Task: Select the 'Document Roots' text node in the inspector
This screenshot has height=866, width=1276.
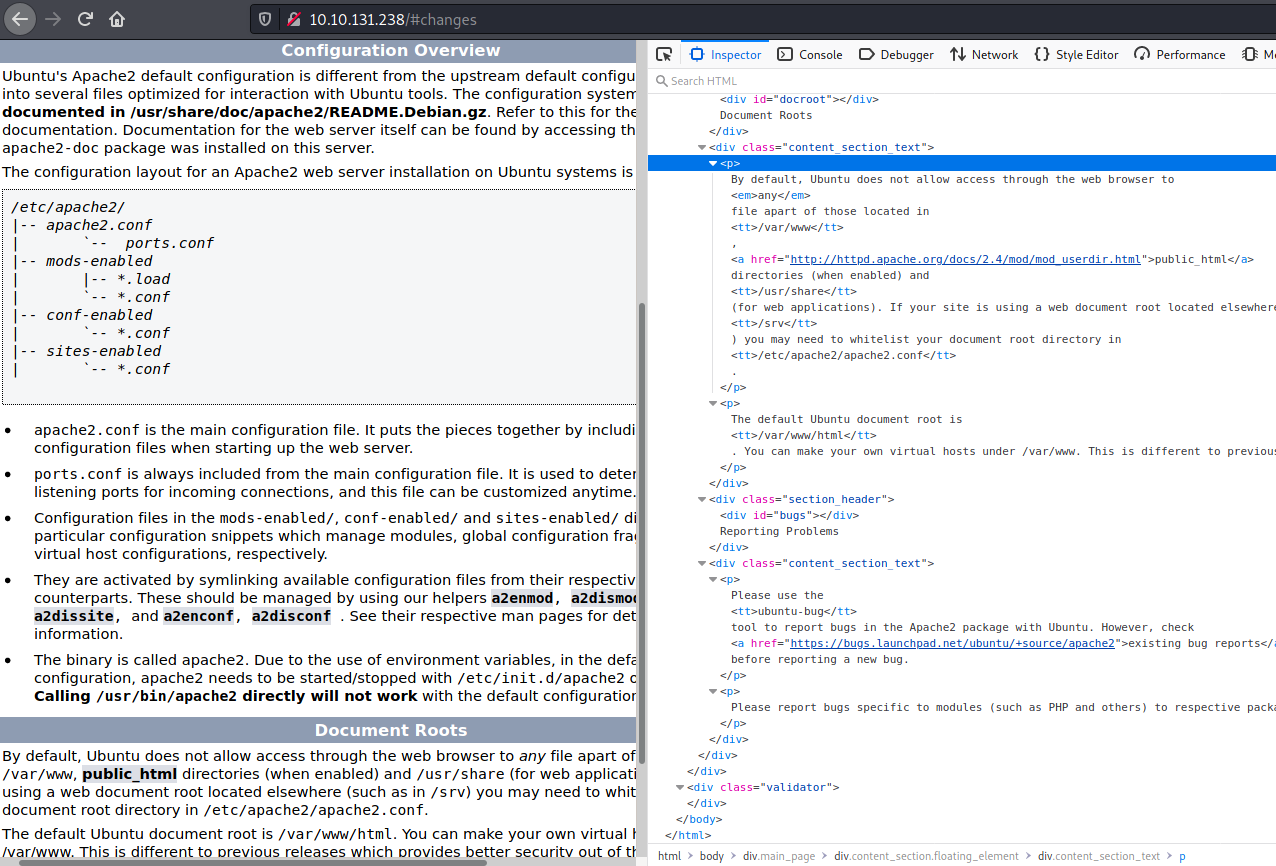Action: coord(766,115)
